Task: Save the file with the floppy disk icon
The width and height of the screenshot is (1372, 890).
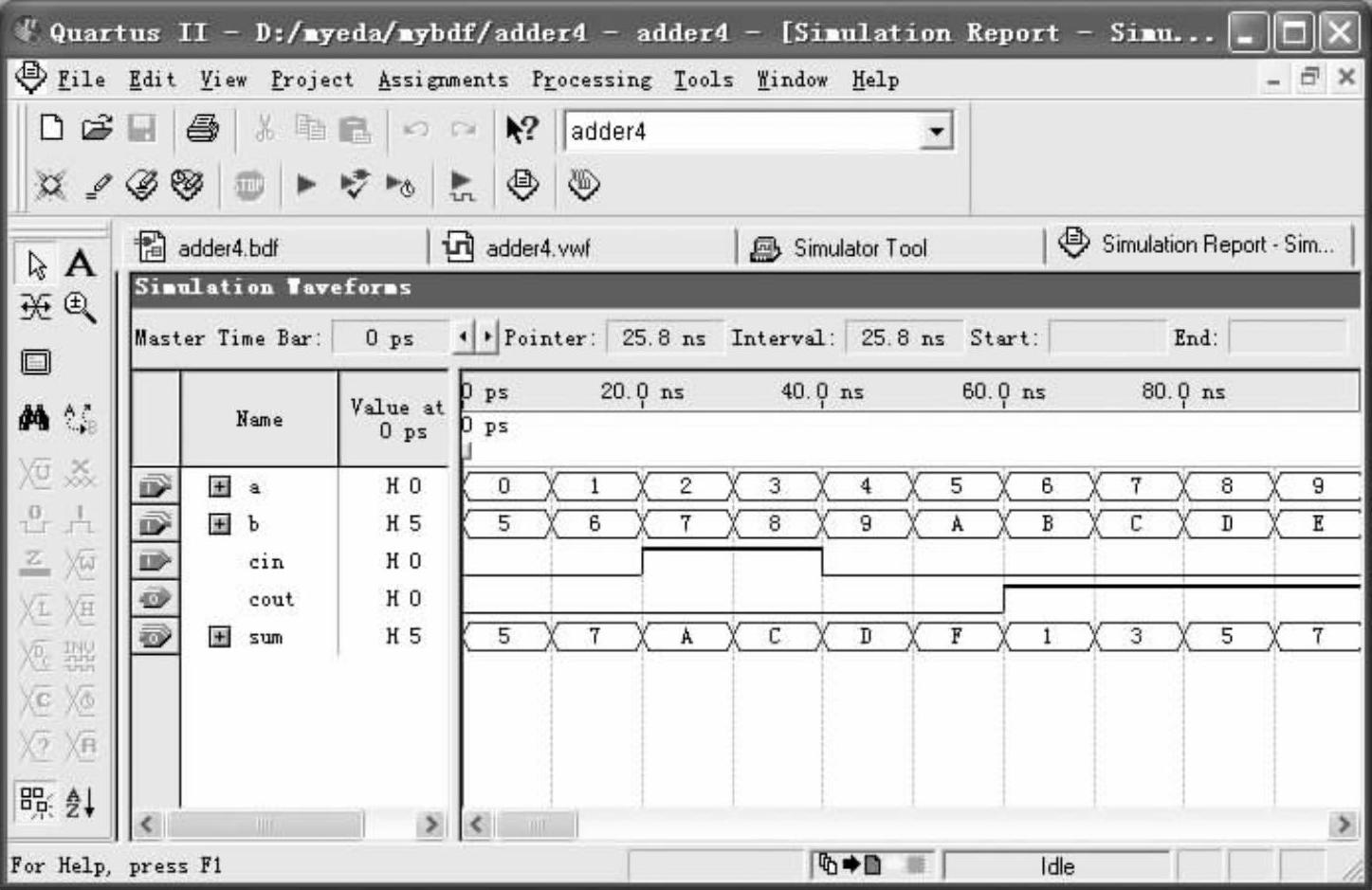Action: click(x=142, y=128)
